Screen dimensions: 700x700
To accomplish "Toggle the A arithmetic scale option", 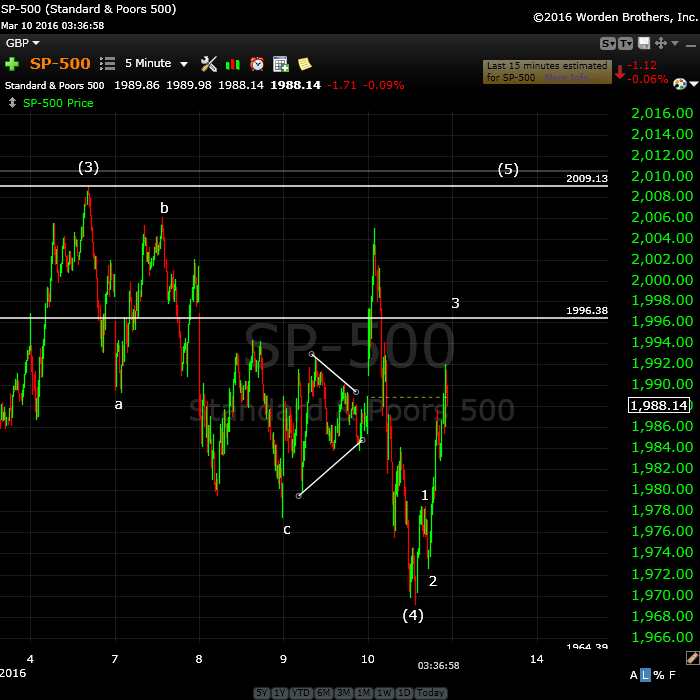I will [633, 675].
